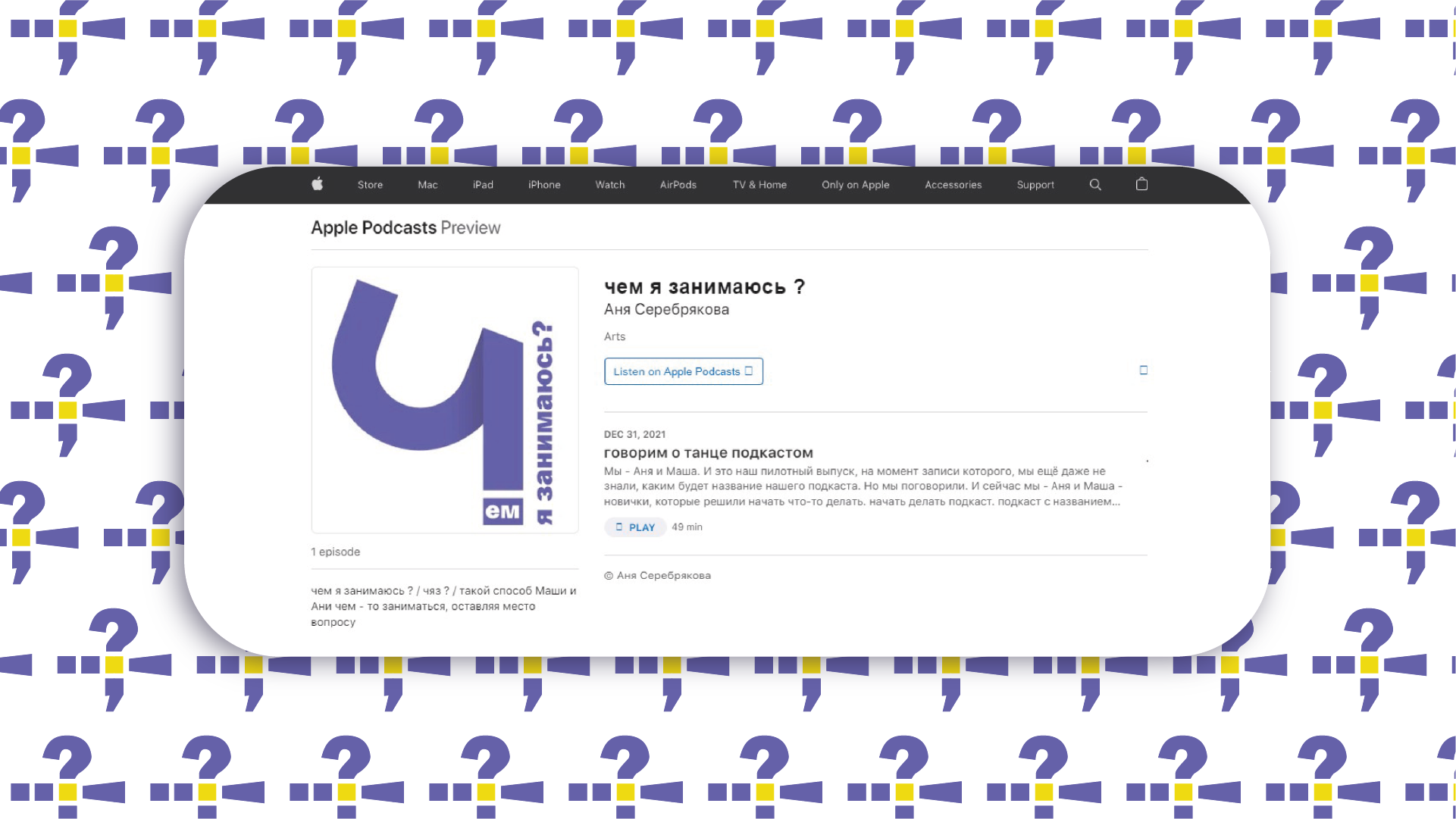Select AirPods in the top navigation
Screen dimensions: 1456x819
678,185
